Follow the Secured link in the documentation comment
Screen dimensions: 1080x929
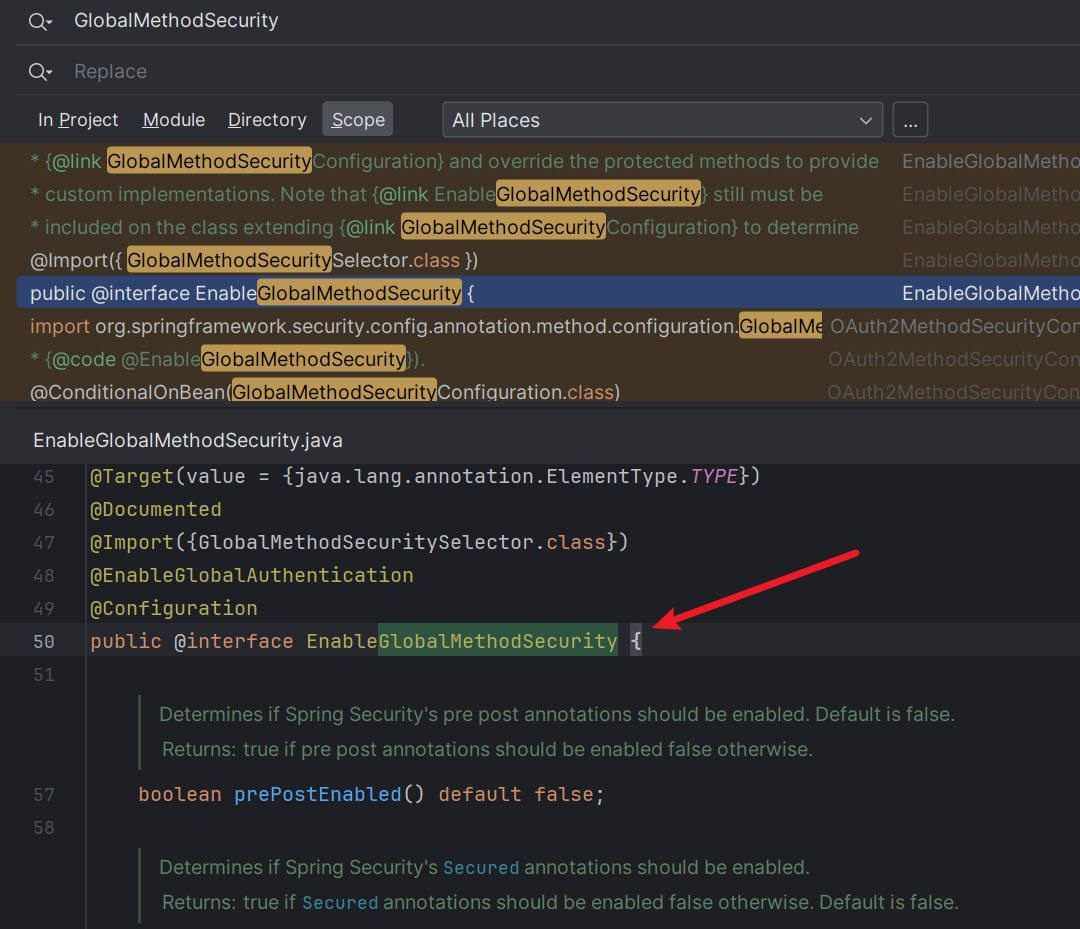481,868
